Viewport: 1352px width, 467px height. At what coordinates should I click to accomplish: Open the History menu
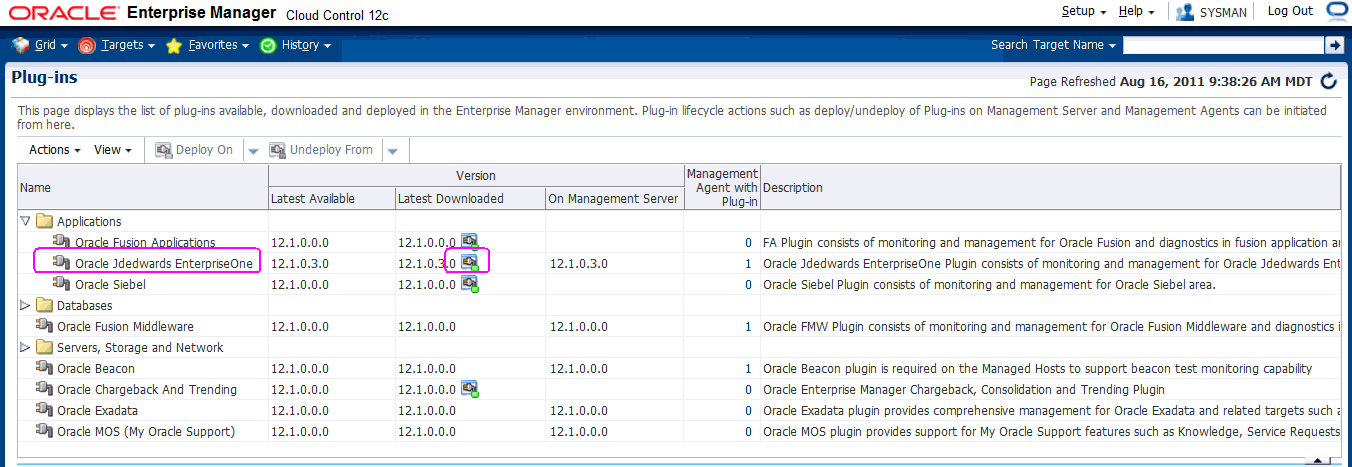(x=306, y=45)
